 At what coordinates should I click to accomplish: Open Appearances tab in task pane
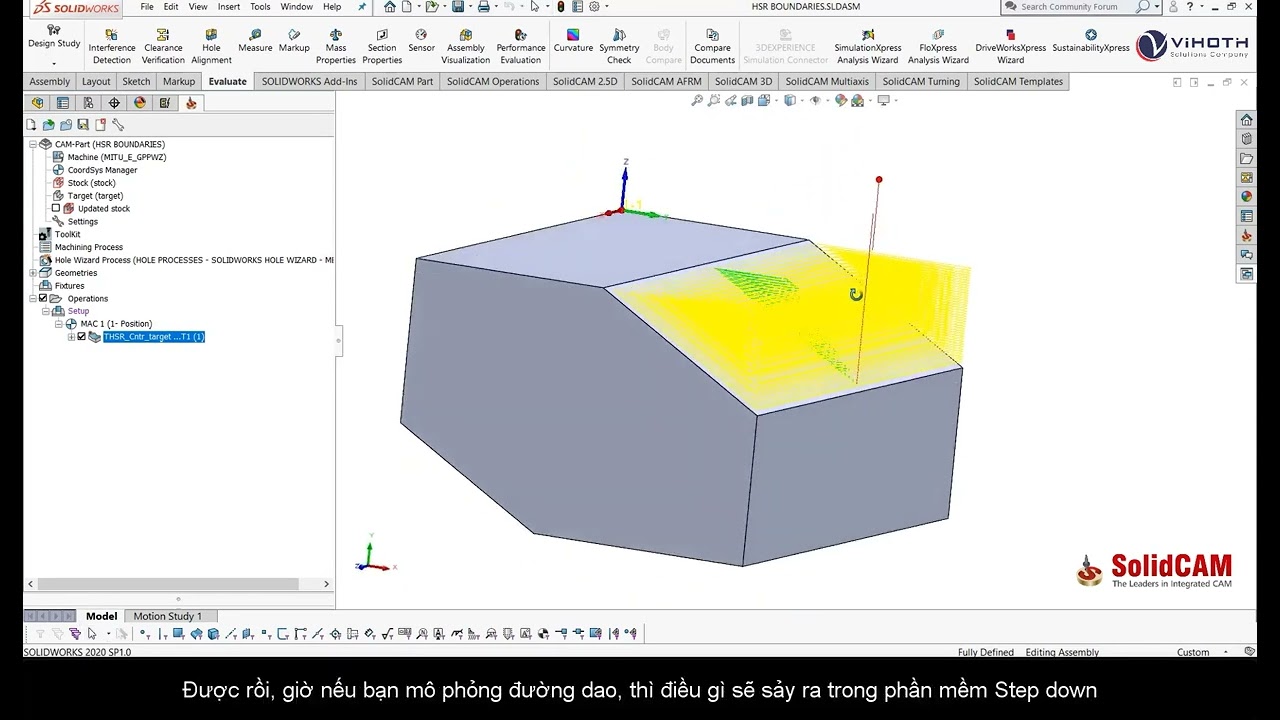[x=1246, y=196]
